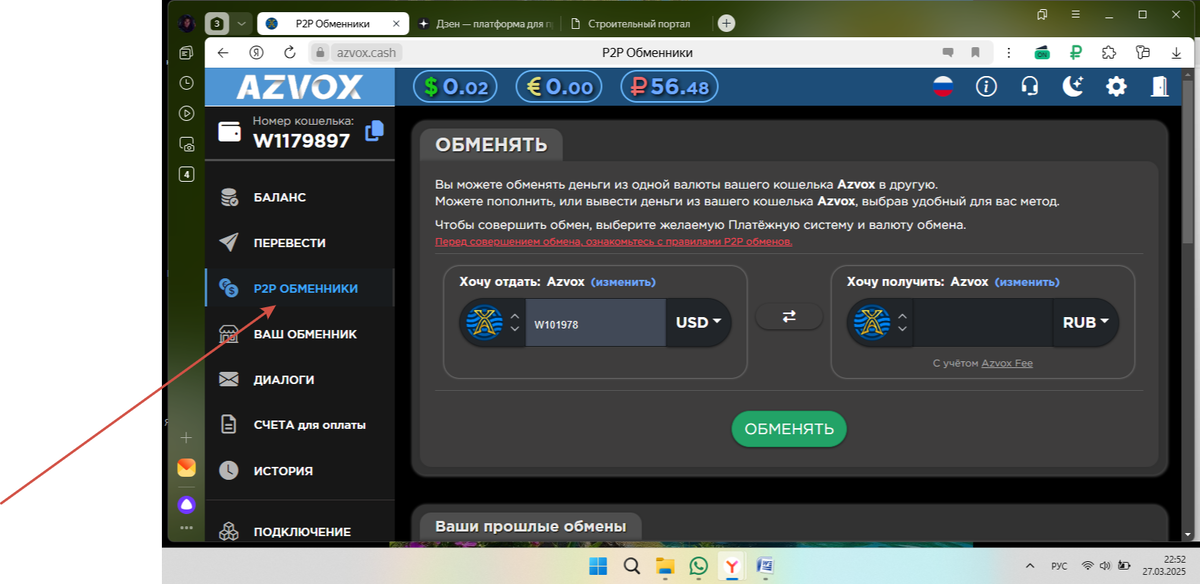Screen dimensions: 1200x584
Task: Switch to the Строительный портал tab
Action: tap(634, 23)
